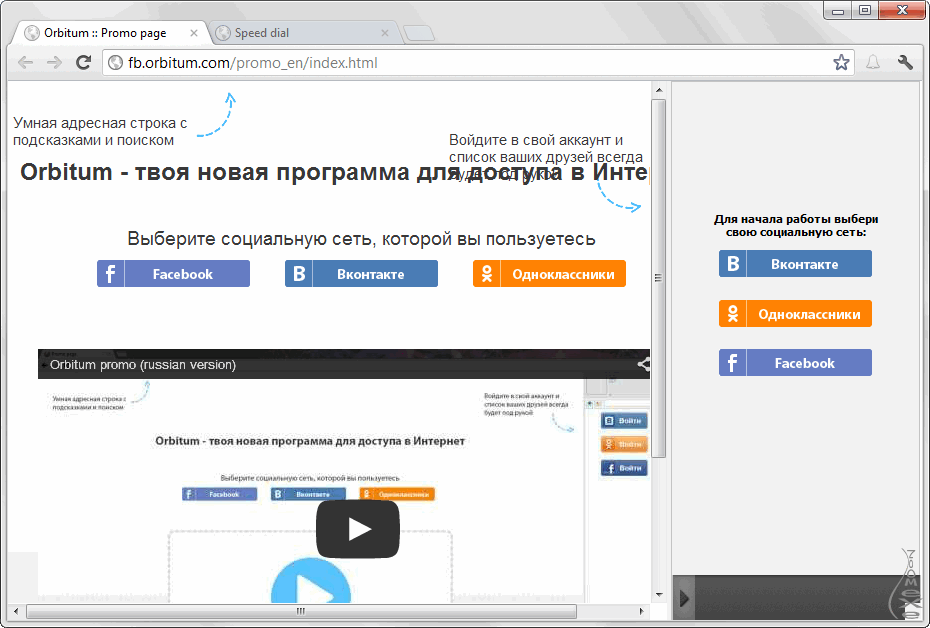Select Вконтакте in the right sidebar
Image resolution: width=930 pixels, height=628 pixels.
pos(795,264)
